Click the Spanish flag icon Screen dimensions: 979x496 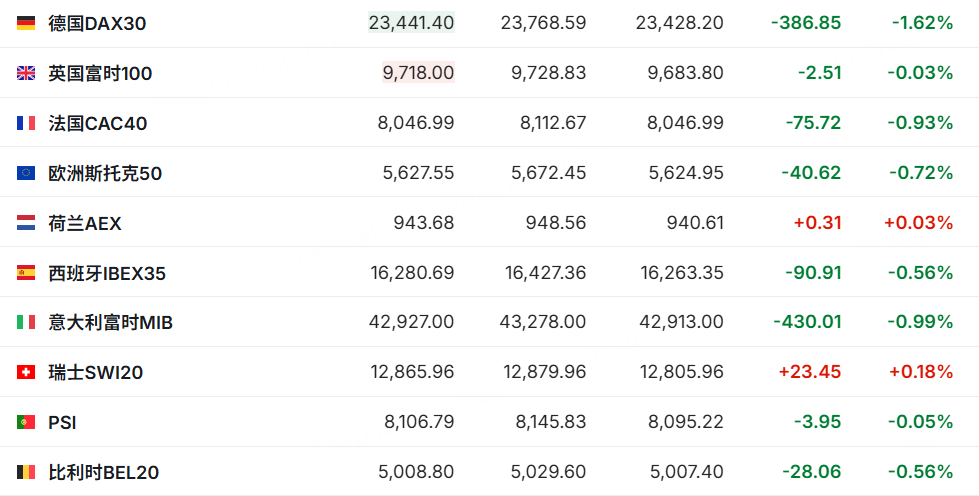[26, 273]
